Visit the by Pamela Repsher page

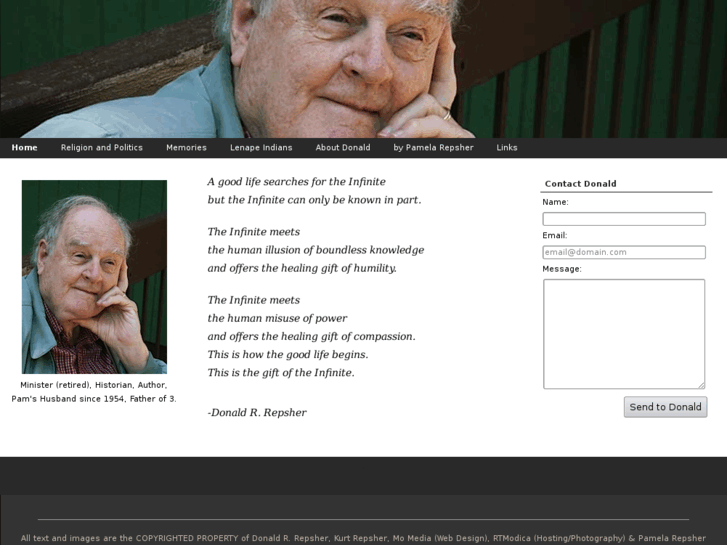[x=433, y=148]
